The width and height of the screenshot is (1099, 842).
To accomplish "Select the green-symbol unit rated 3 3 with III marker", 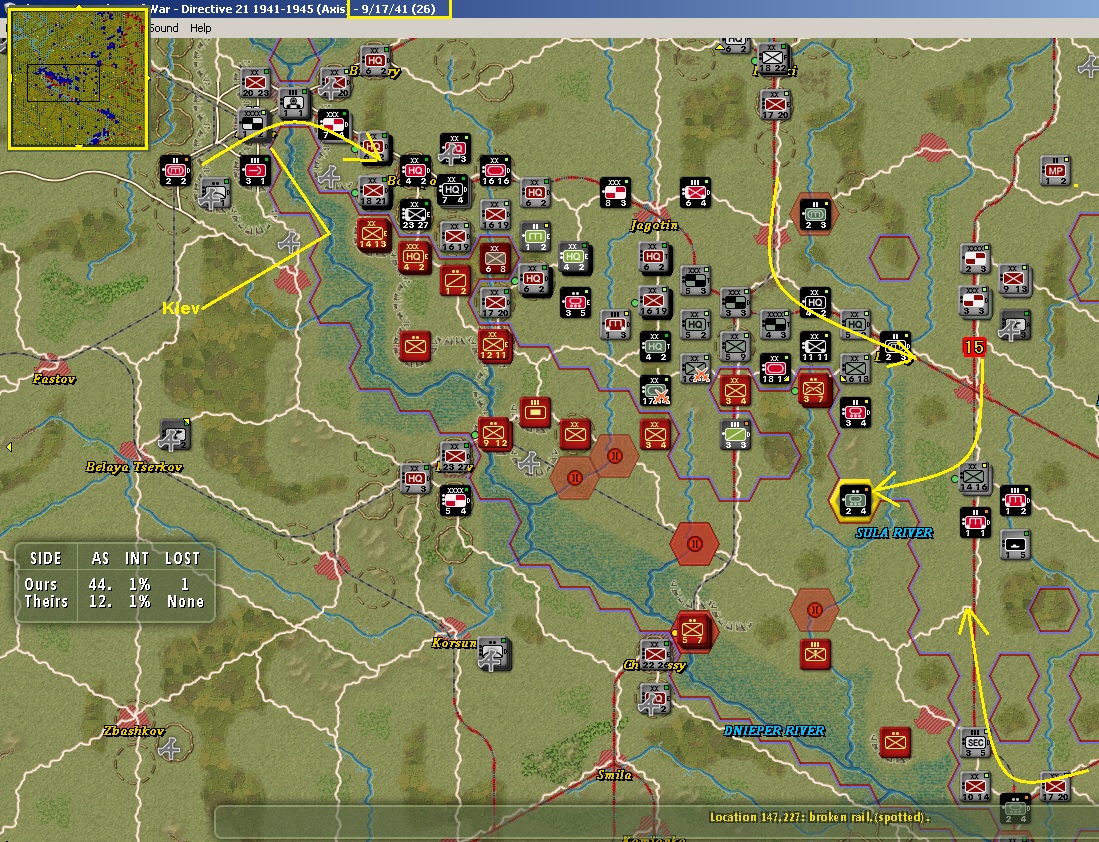I will pyautogui.click(x=735, y=435).
